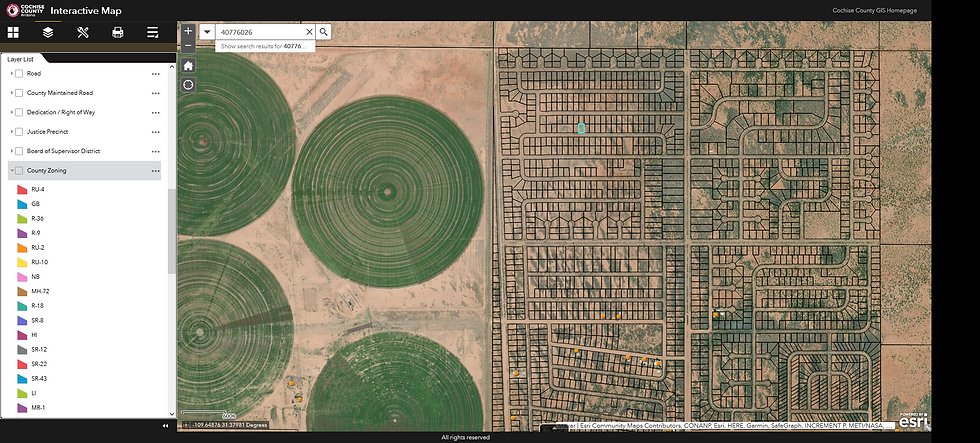Open options menu for County Zoning

tap(156, 171)
